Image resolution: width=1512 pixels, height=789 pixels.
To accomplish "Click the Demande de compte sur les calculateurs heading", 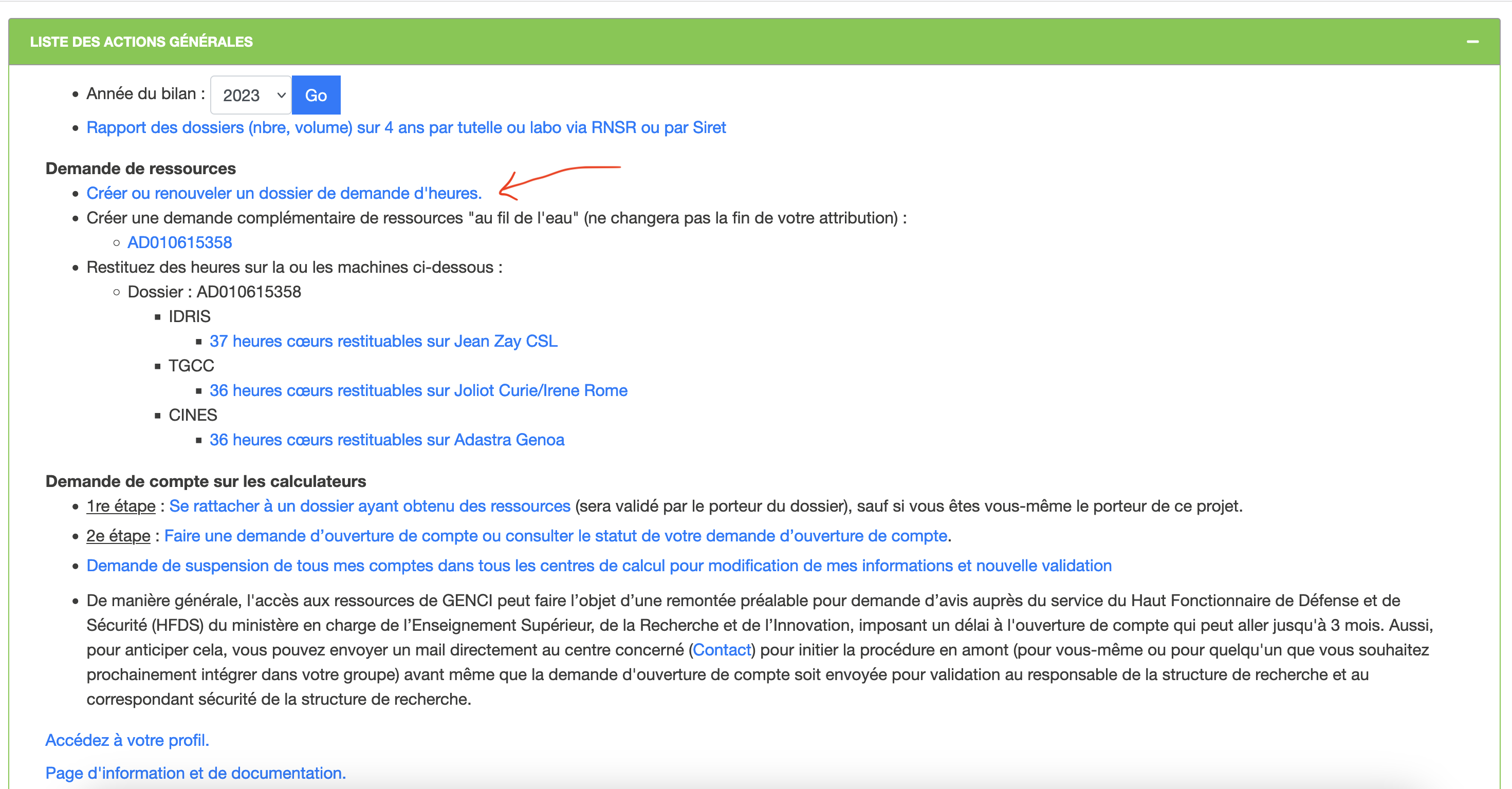I will click(x=206, y=481).
